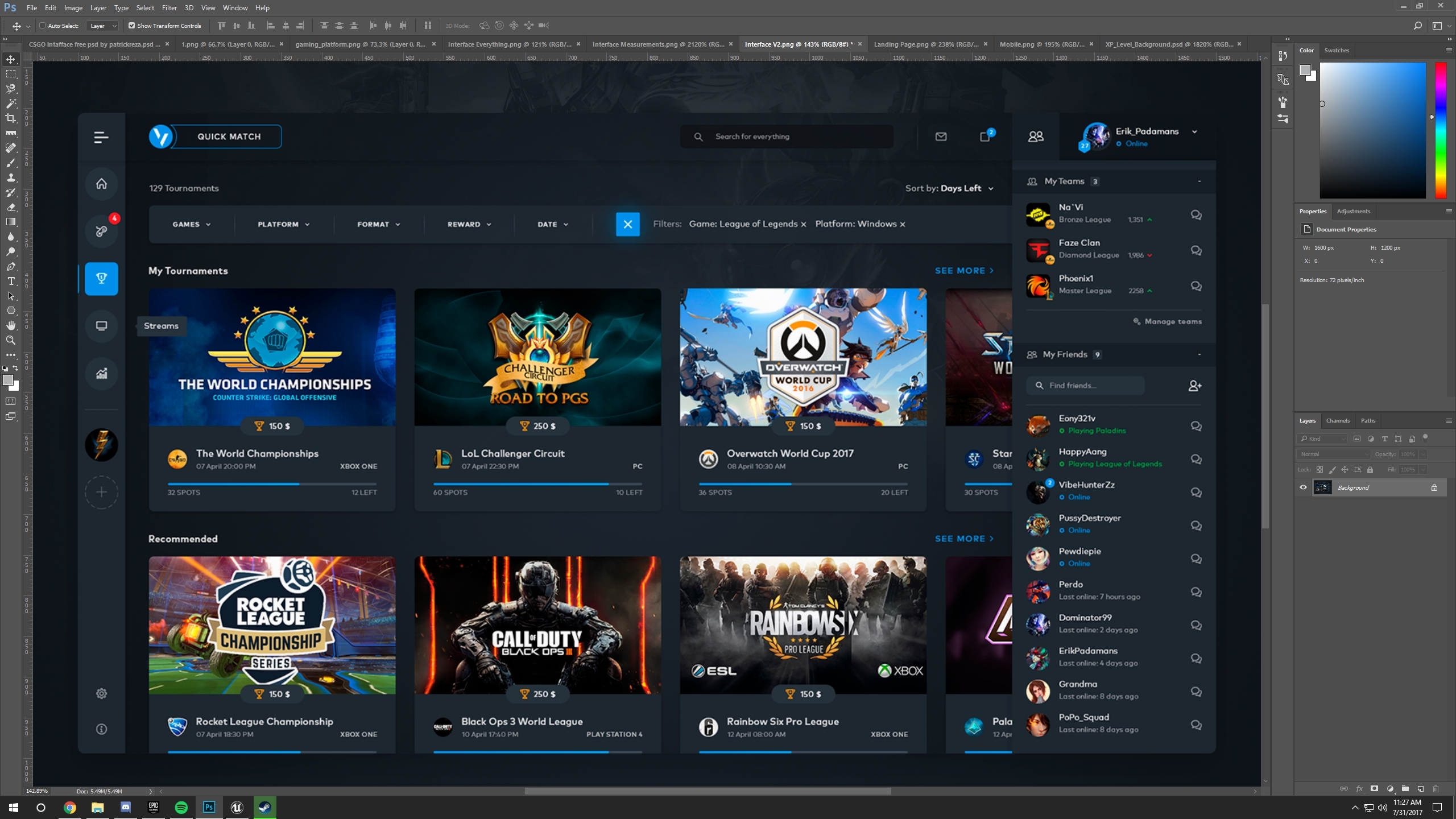Select the Blur tool
This screenshot has width=1456, height=819.
(x=11, y=237)
